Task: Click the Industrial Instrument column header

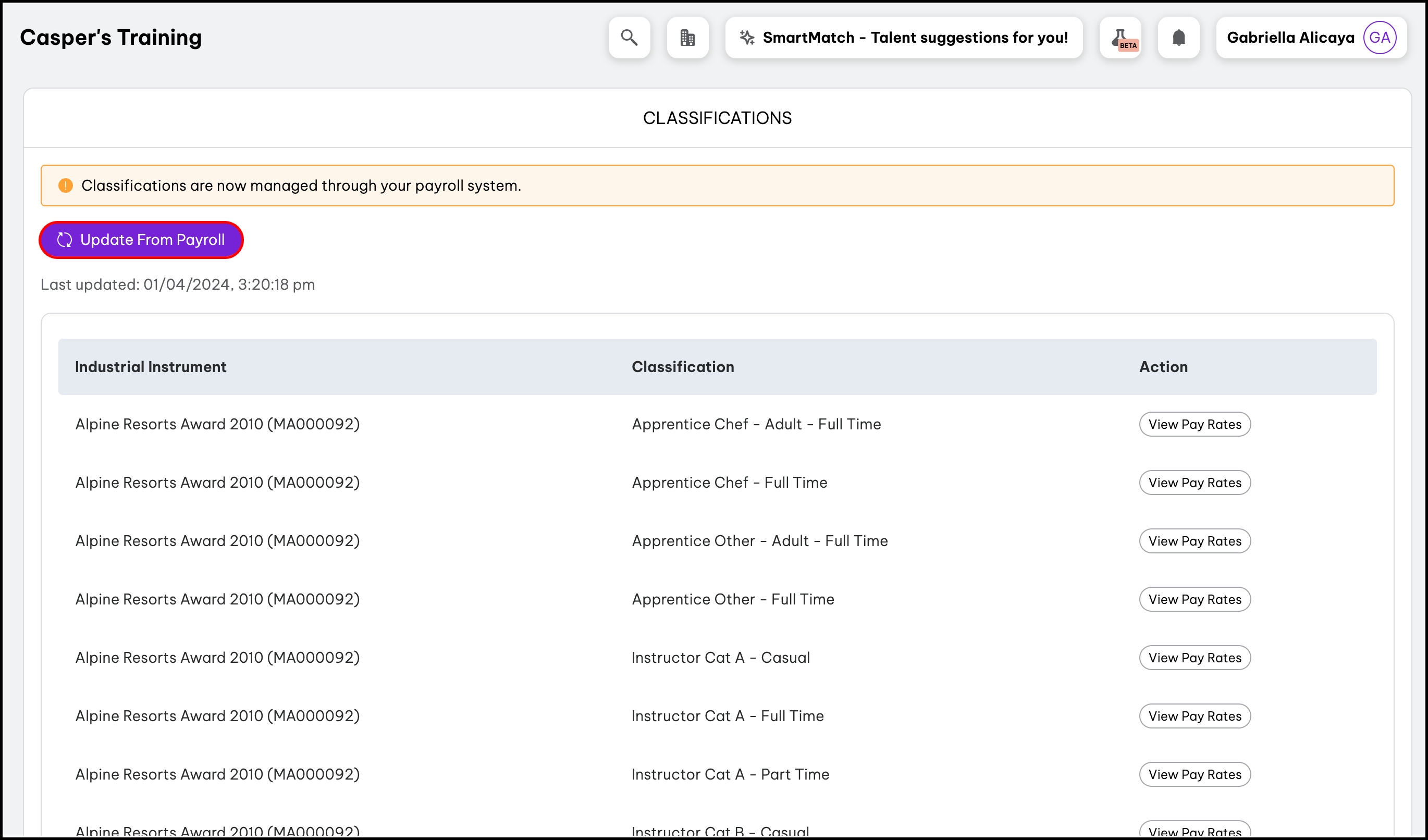Action: coord(150,366)
